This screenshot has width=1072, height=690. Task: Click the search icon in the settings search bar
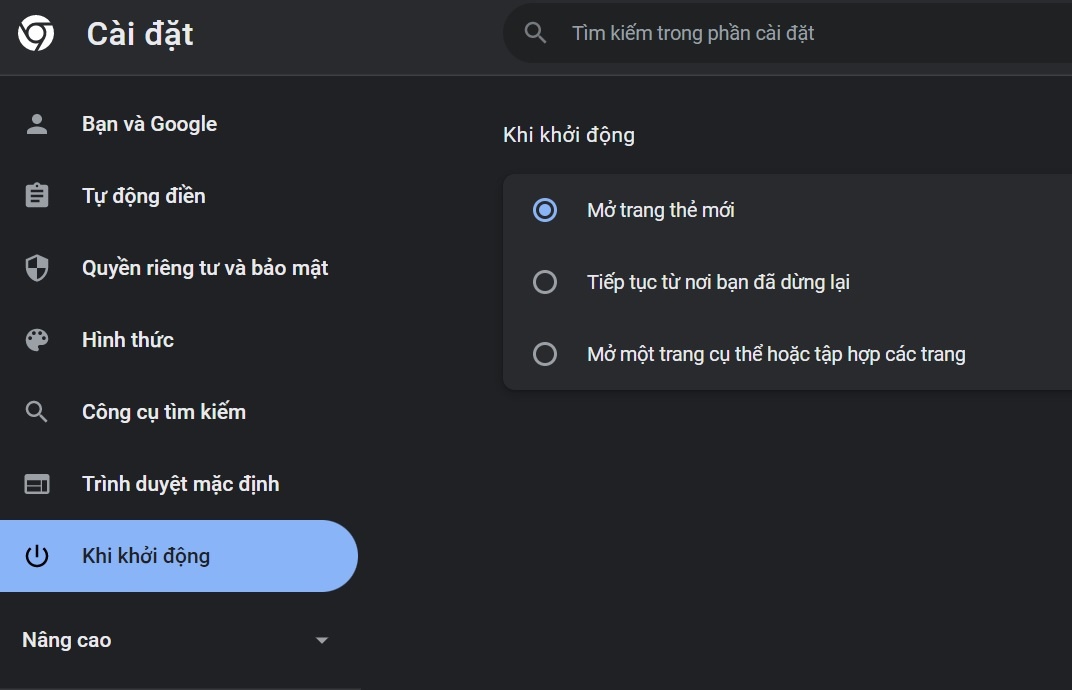point(535,32)
